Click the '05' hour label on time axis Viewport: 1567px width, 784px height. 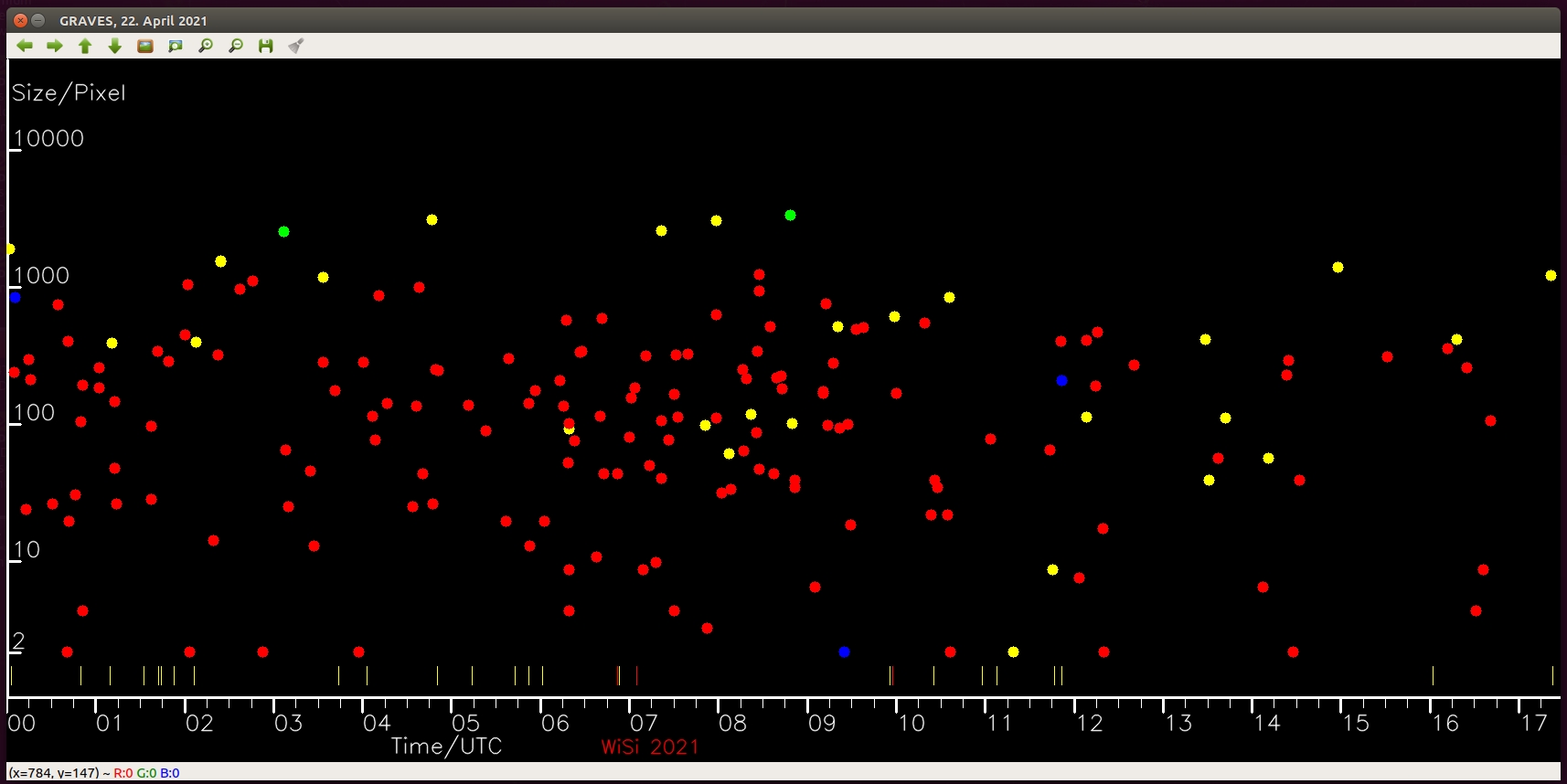tap(465, 723)
